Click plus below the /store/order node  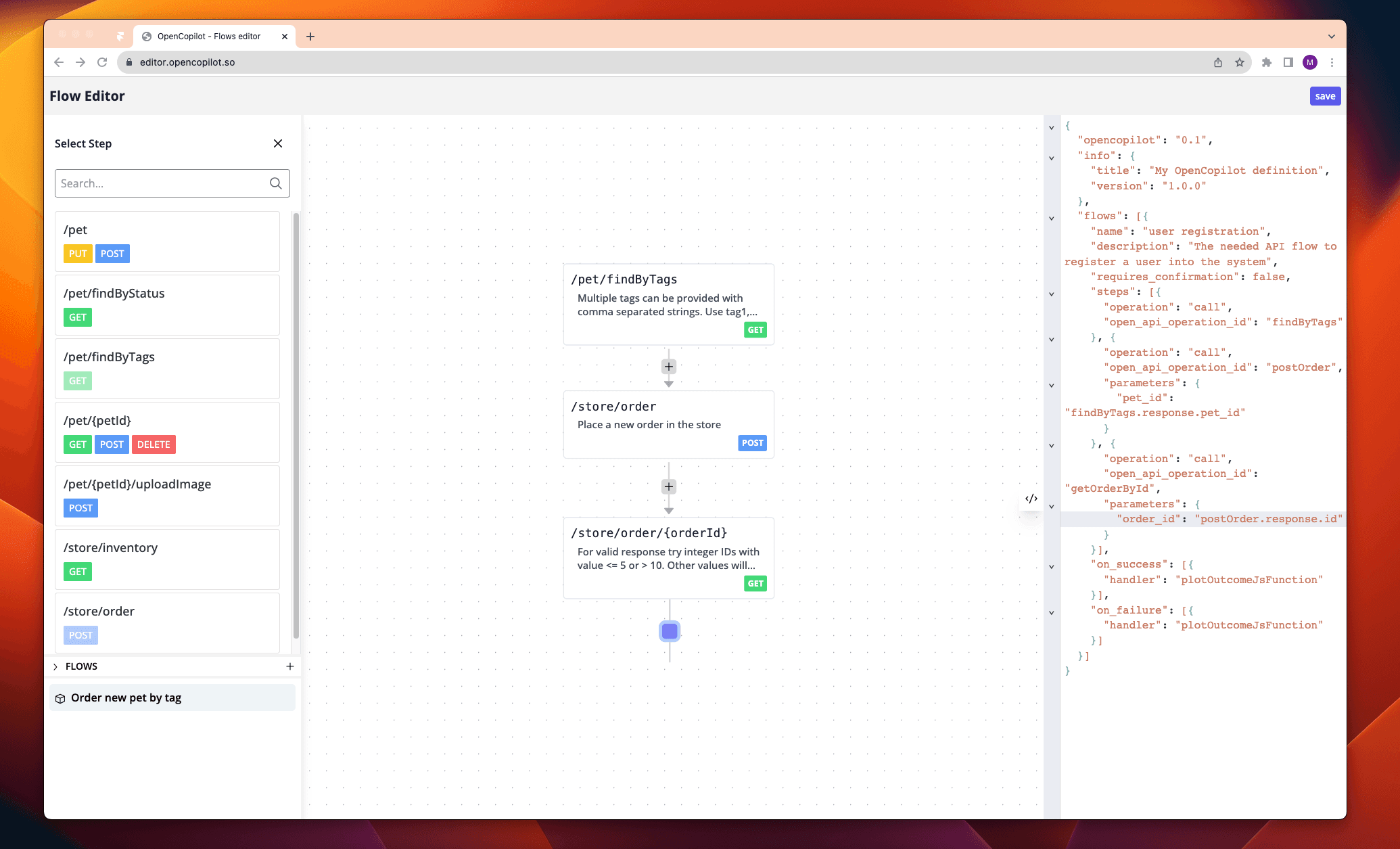(668, 486)
